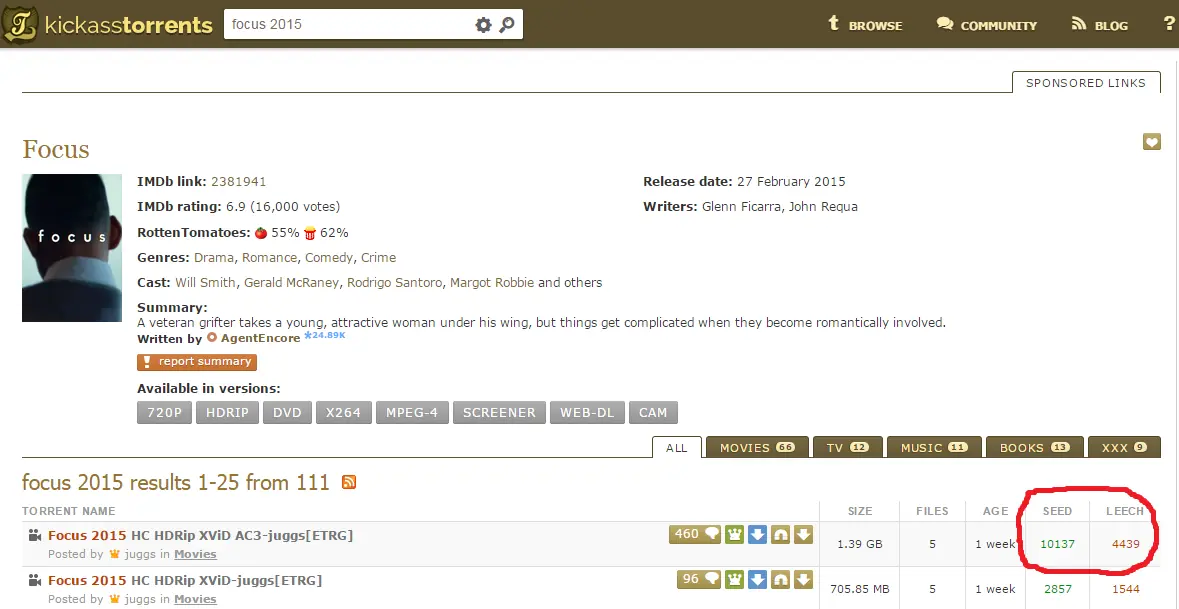Click the AgentEncore user badge icon

[x=211, y=338]
